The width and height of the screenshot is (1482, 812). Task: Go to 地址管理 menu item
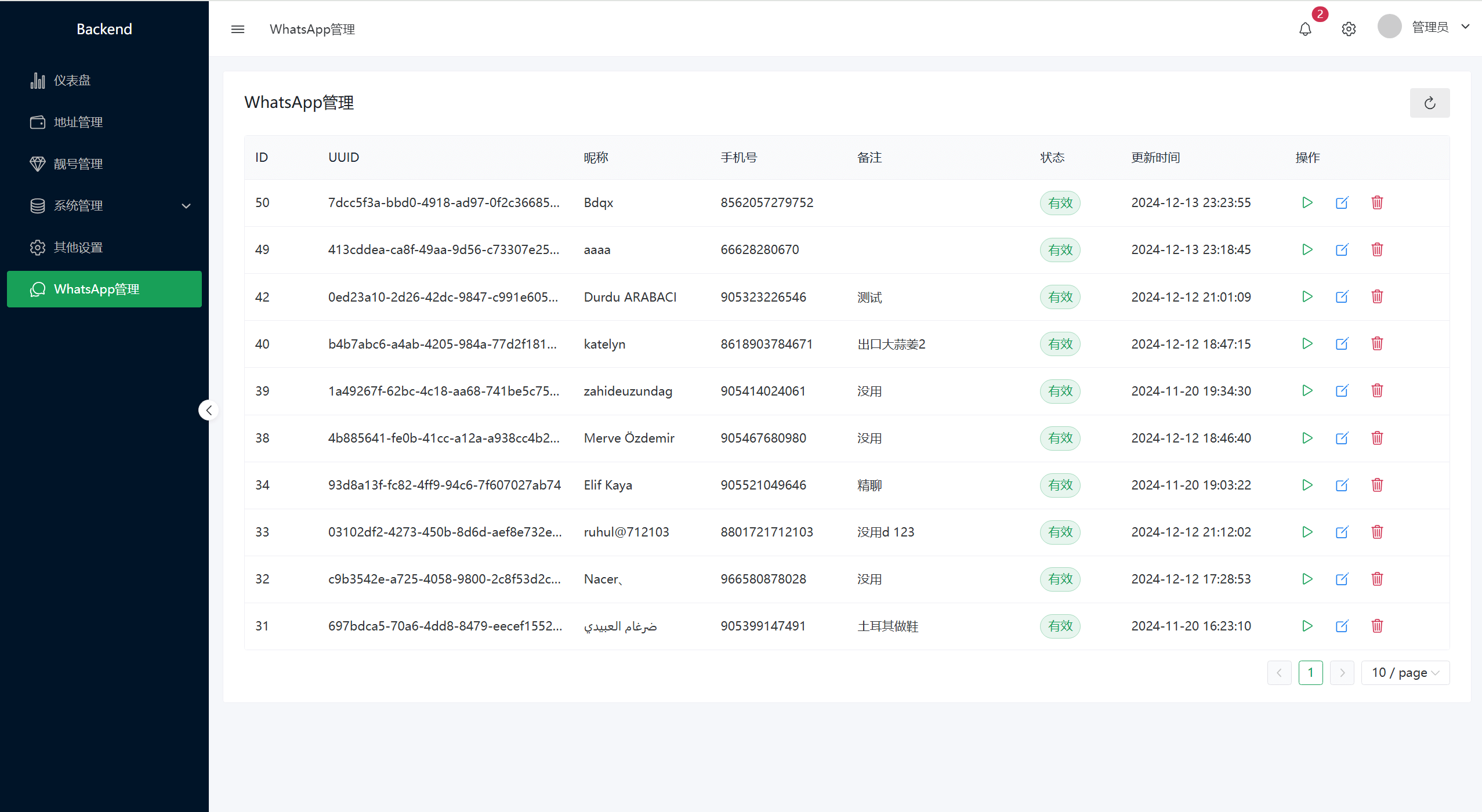(x=78, y=122)
